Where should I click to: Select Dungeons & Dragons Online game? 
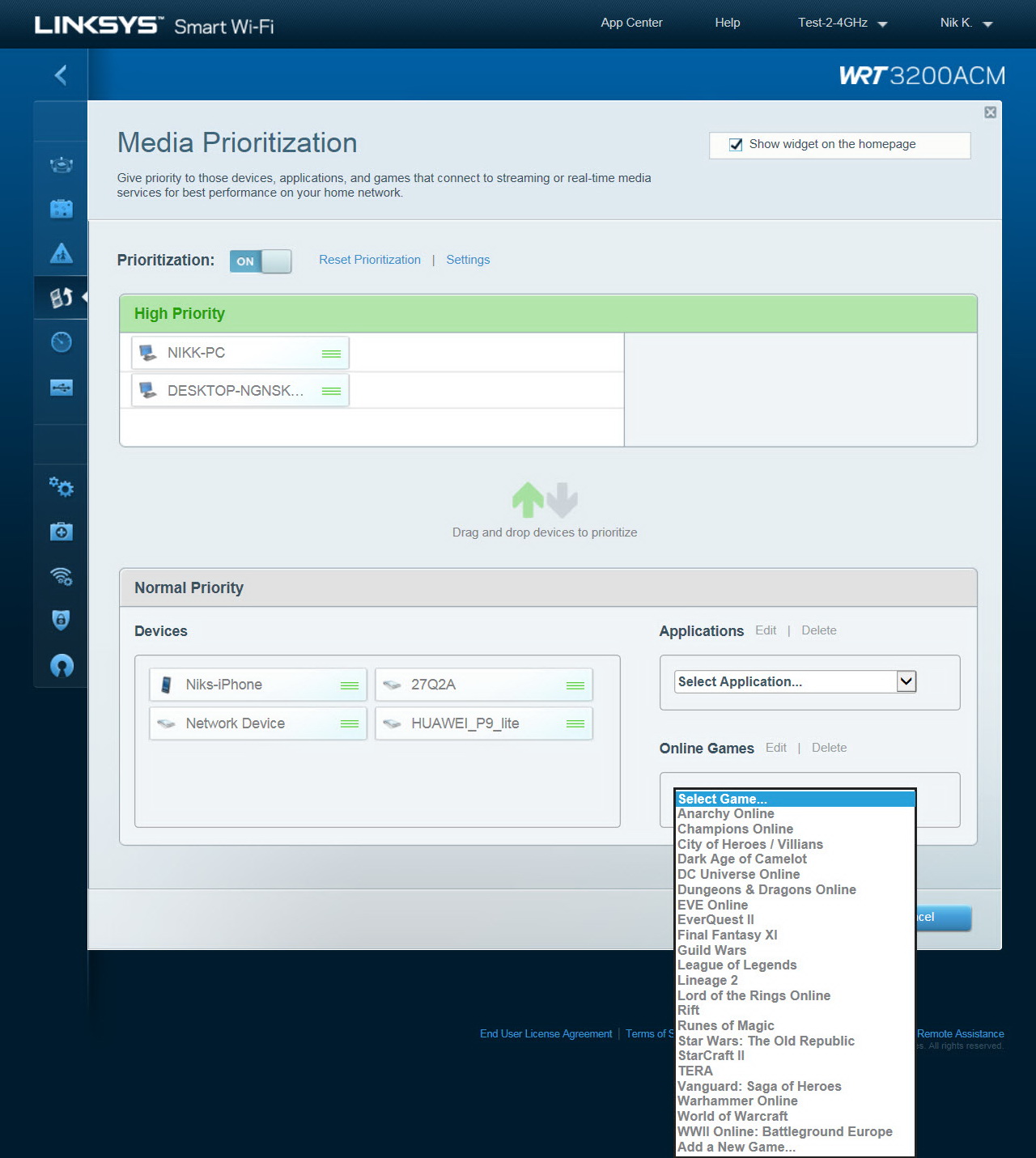click(796, 889)
